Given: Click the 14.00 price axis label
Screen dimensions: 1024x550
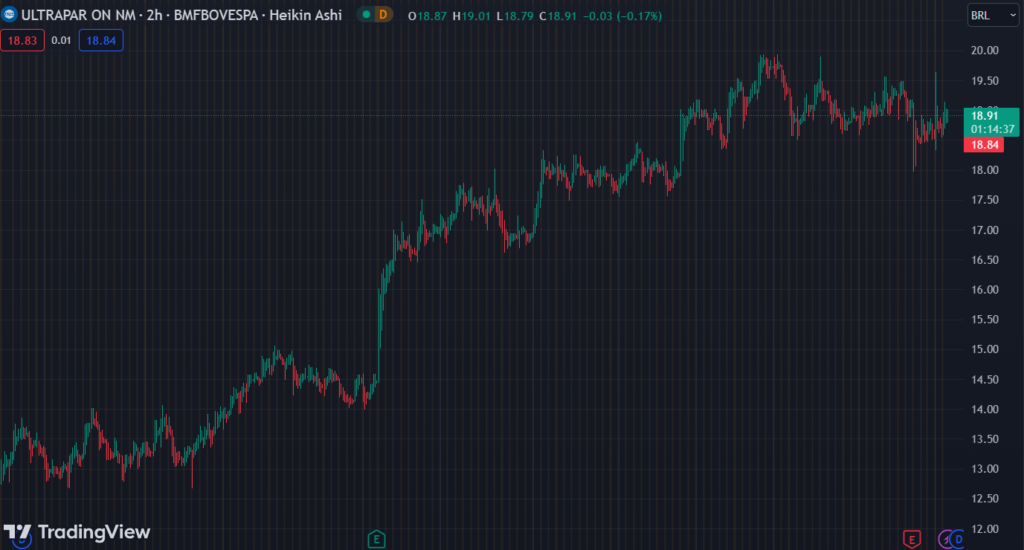Looking at the screenshot, I should (x=984, y=410).
